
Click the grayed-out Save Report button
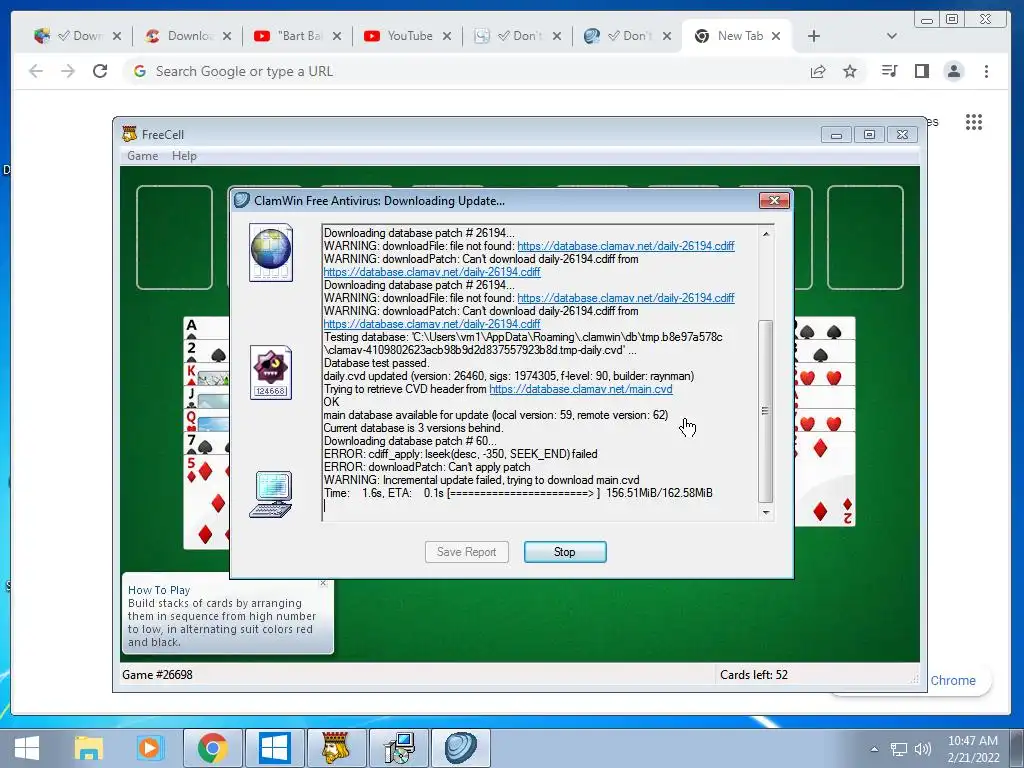(x=466, y=552)
